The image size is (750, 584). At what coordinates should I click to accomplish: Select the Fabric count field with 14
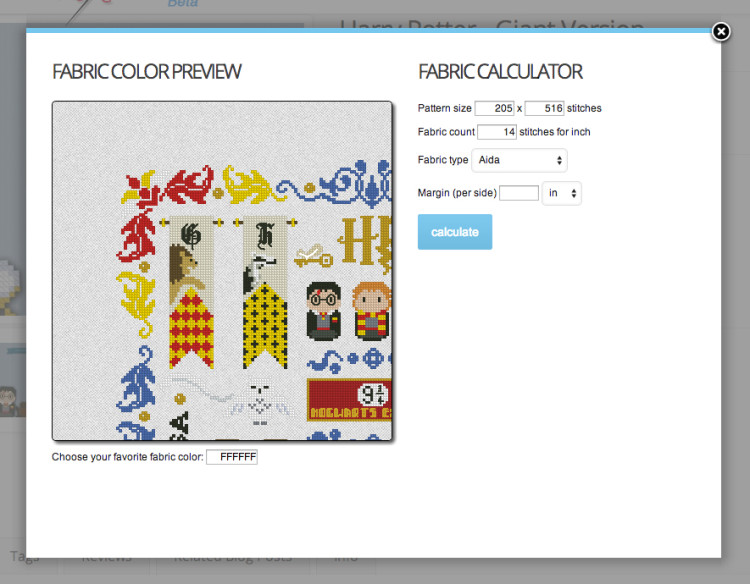(x=497, y=132)
